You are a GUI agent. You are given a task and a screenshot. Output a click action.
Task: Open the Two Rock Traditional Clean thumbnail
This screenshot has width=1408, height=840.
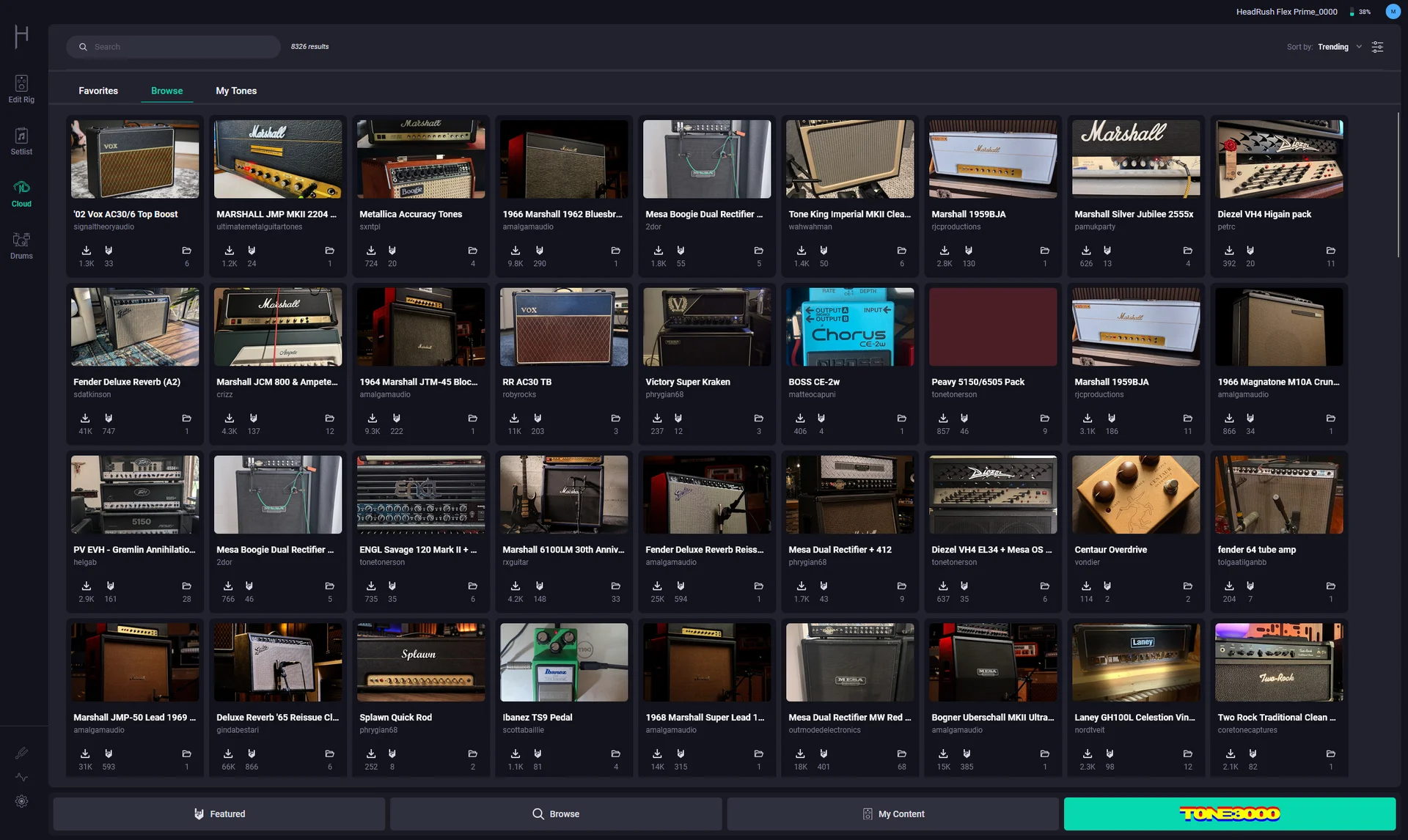click(x=1279, y=663)
